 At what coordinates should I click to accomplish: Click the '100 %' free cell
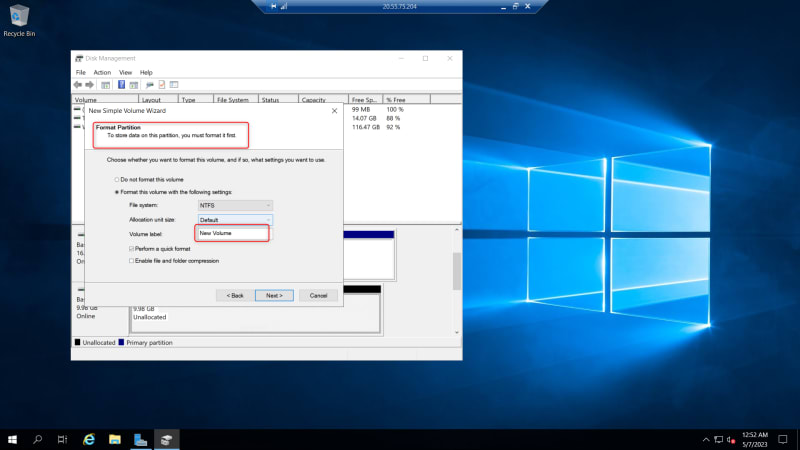[395, 109]
